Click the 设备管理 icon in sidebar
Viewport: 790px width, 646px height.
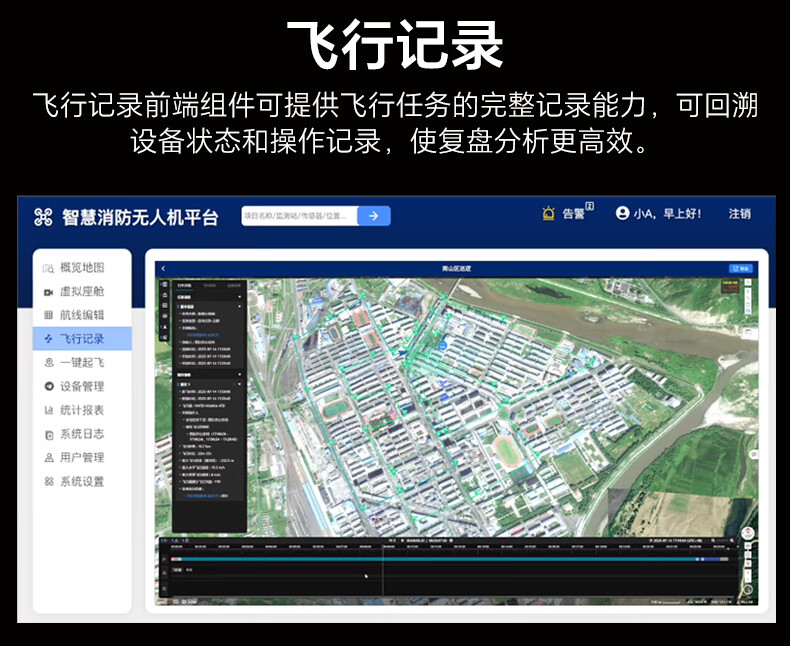(48, 386)
